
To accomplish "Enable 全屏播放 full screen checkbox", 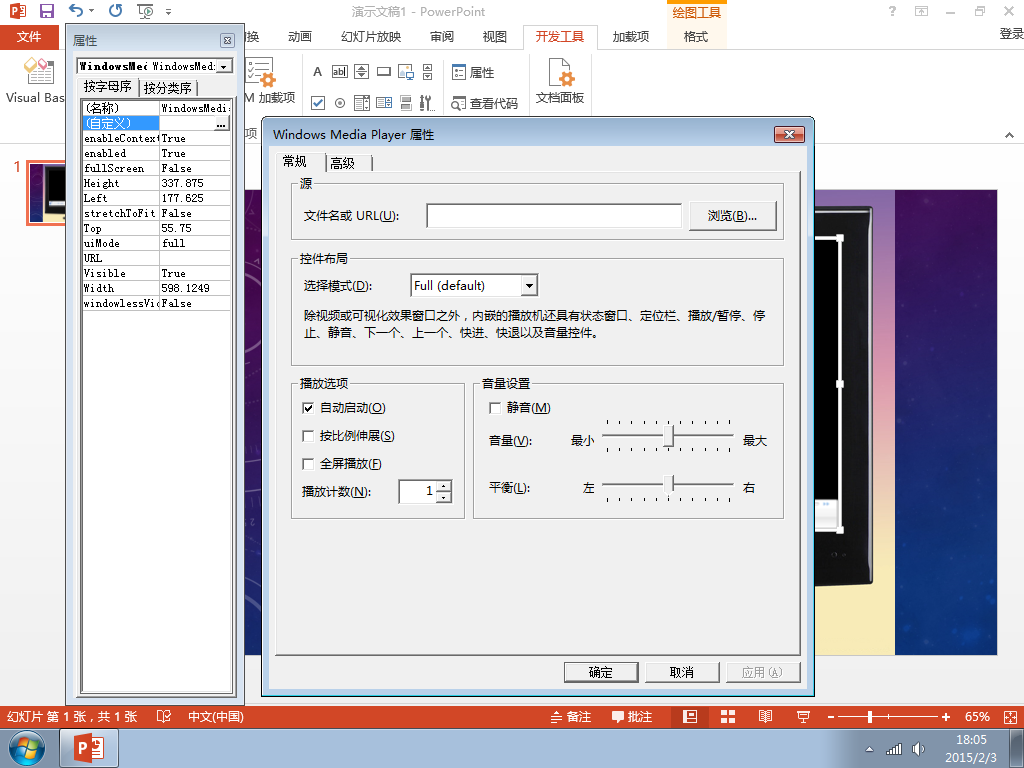I will (x=308, y=464).
